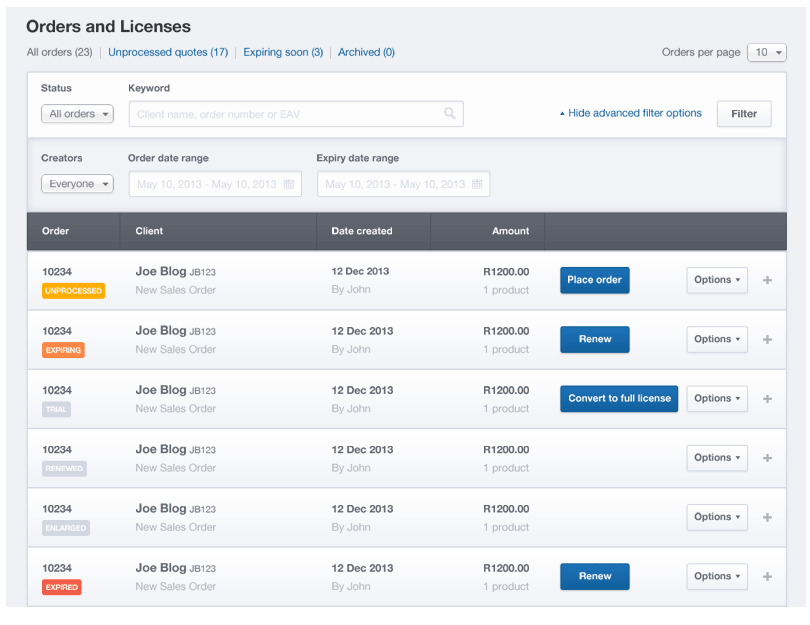Open the Orders per page dropdown
Viewport: 810px width, 625px height.
(x=767, y=52)
